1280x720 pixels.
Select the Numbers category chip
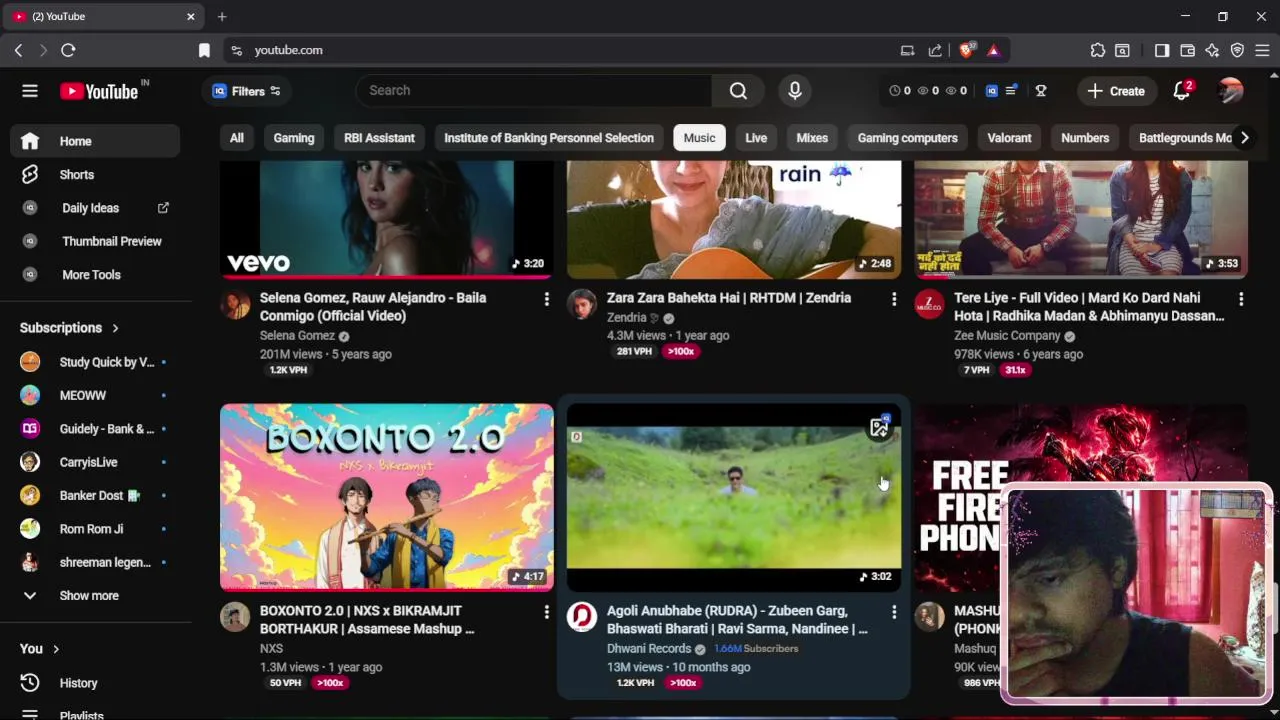pyautogui.click(x=1085, y=138)
